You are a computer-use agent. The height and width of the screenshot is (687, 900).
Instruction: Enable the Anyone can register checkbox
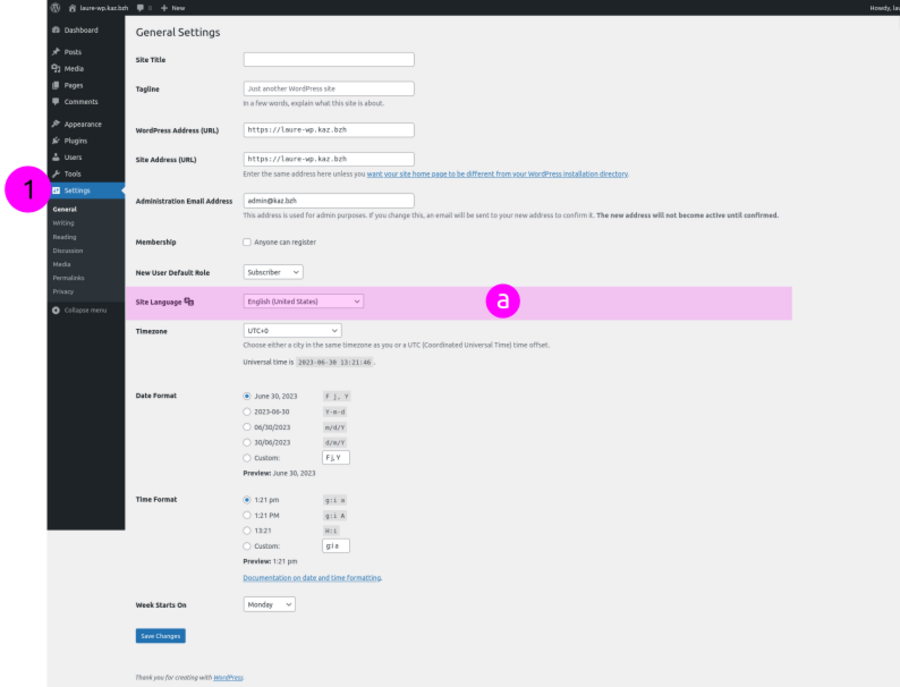[245, 241]
